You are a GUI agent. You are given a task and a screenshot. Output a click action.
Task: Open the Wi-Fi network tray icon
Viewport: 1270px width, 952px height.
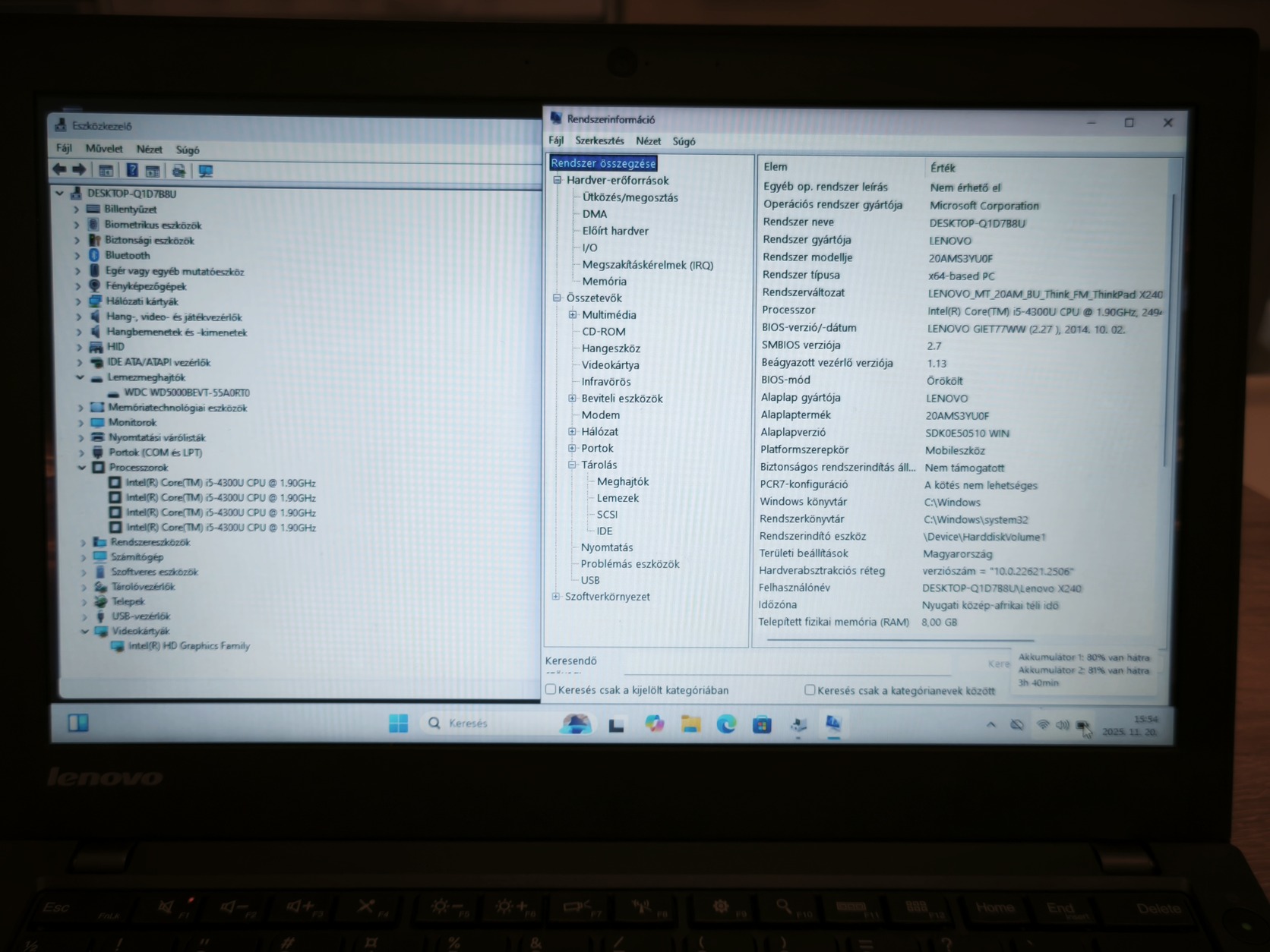click(x=1043, y=725)
